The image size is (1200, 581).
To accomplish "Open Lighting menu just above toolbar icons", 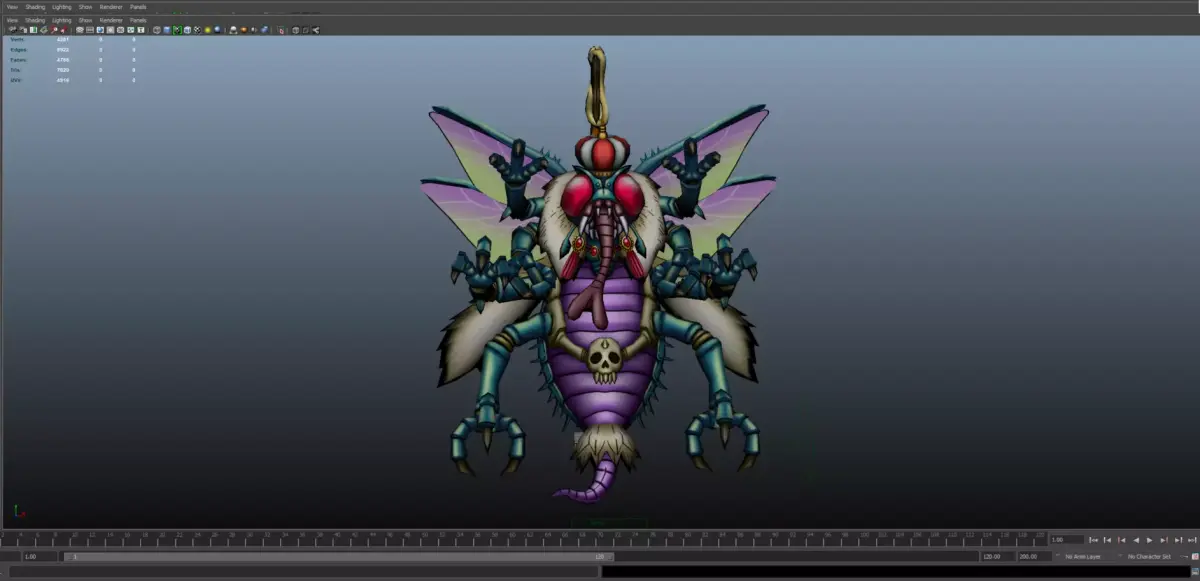I will 62,20.
